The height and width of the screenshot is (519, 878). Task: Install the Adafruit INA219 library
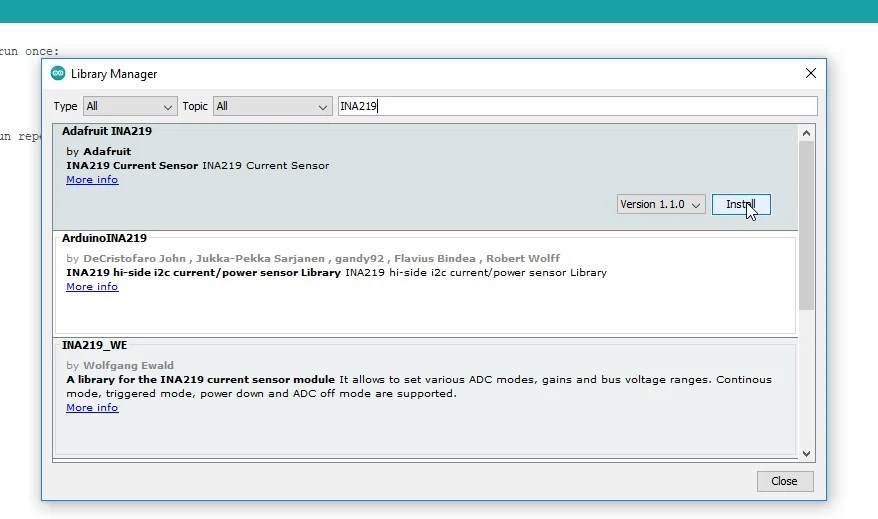pos(740,204)
